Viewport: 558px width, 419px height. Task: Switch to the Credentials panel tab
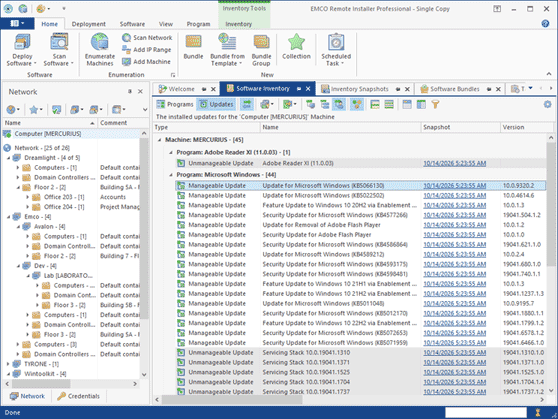pyautogui.click(x=79, y=396)
